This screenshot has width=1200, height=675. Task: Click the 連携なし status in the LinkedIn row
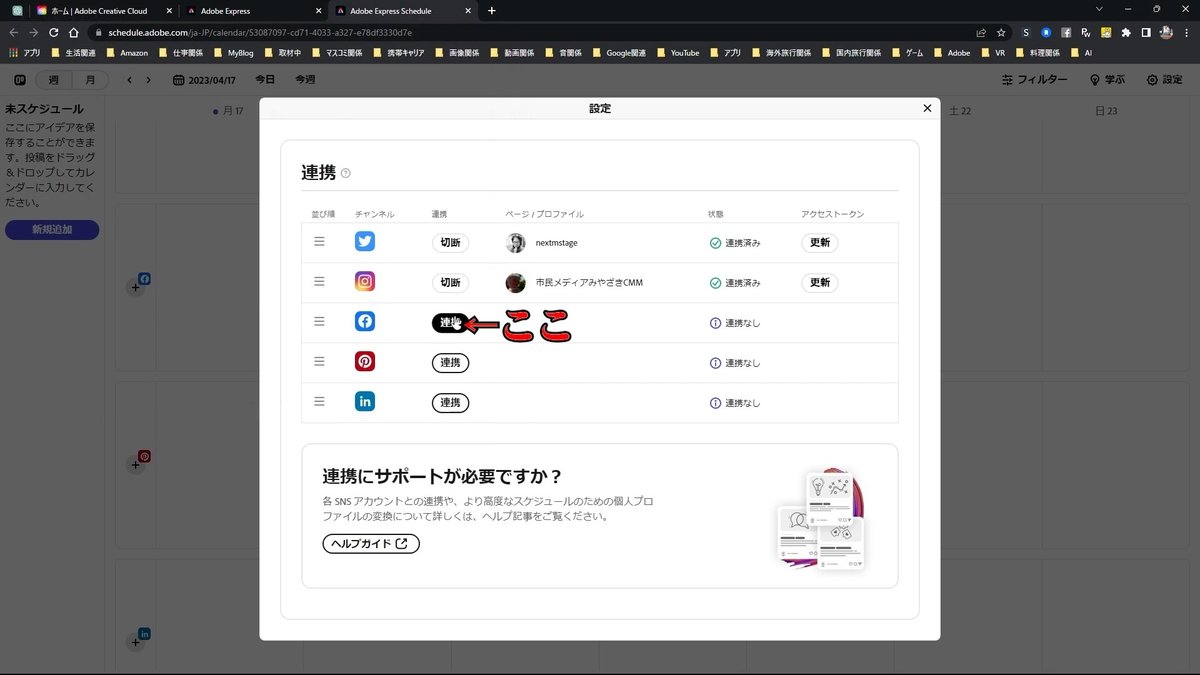pyautogui.click(x=734, y=403)
